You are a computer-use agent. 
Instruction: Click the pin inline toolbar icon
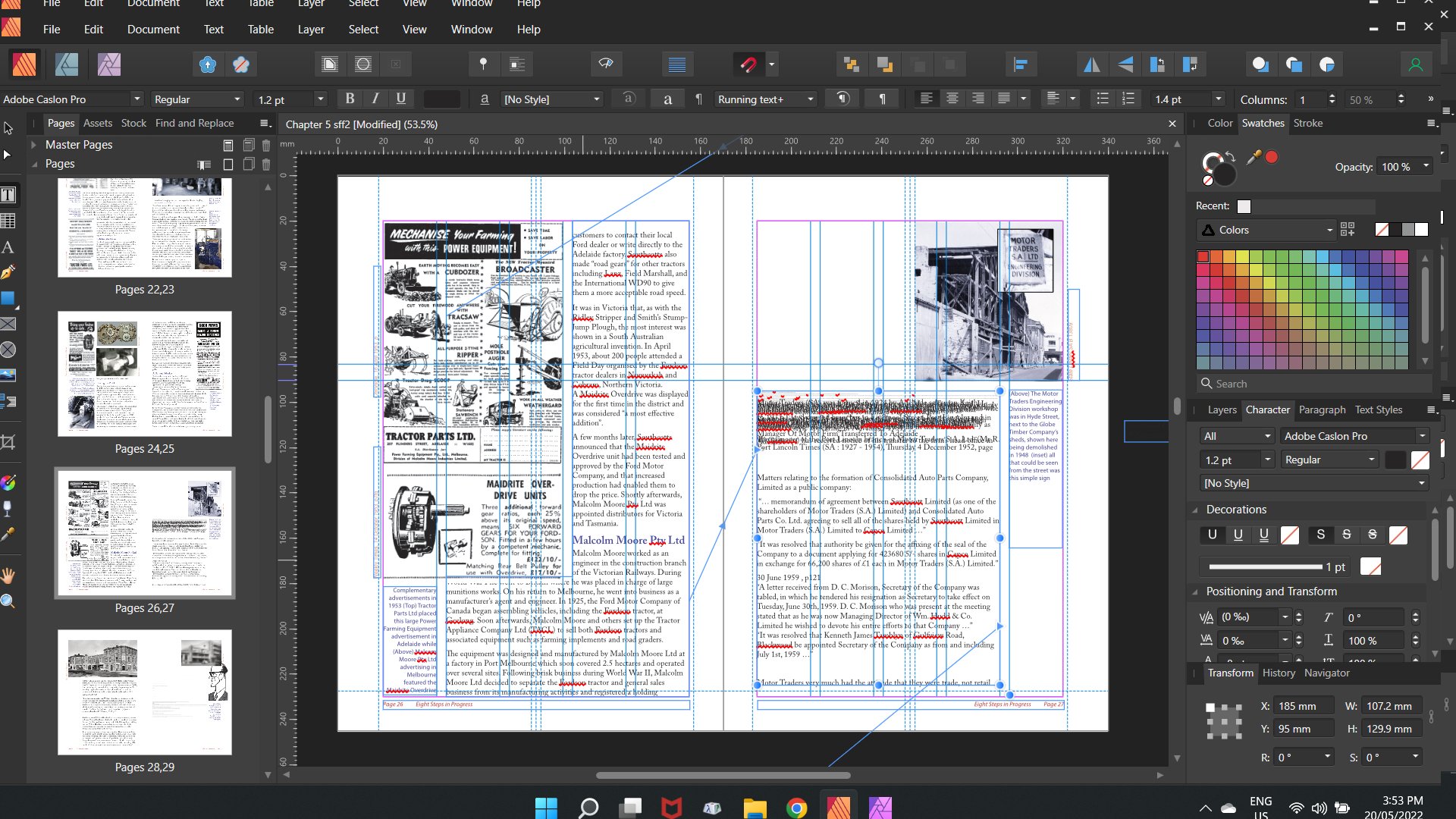pos(483,64)
